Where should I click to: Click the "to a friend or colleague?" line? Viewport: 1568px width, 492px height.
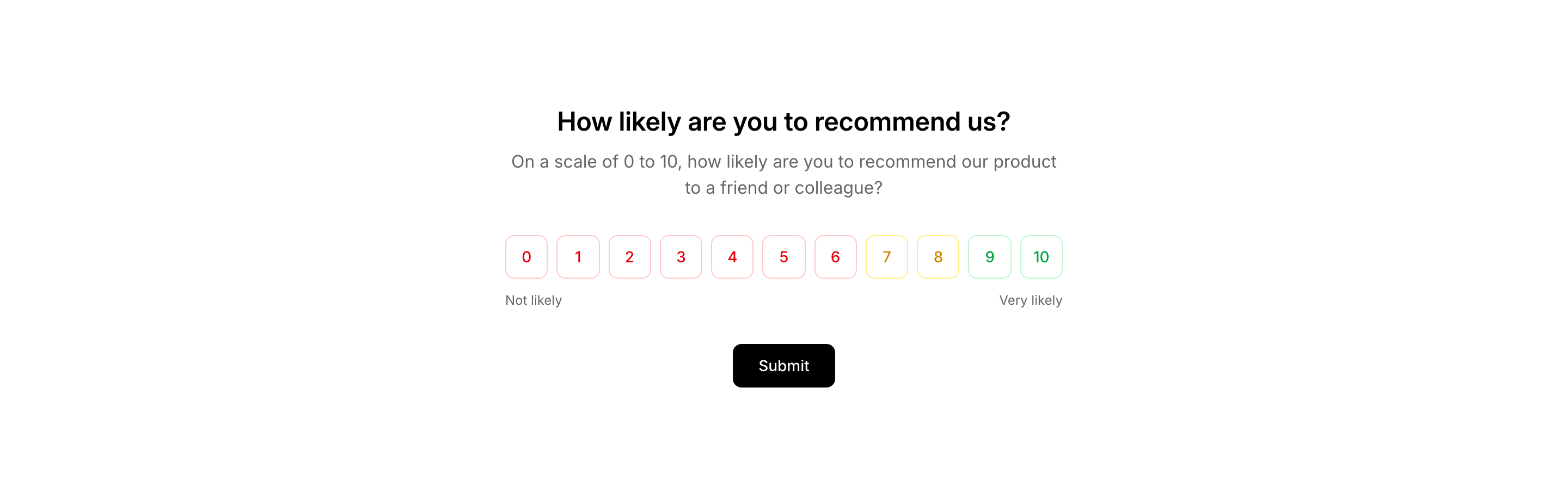783,188
